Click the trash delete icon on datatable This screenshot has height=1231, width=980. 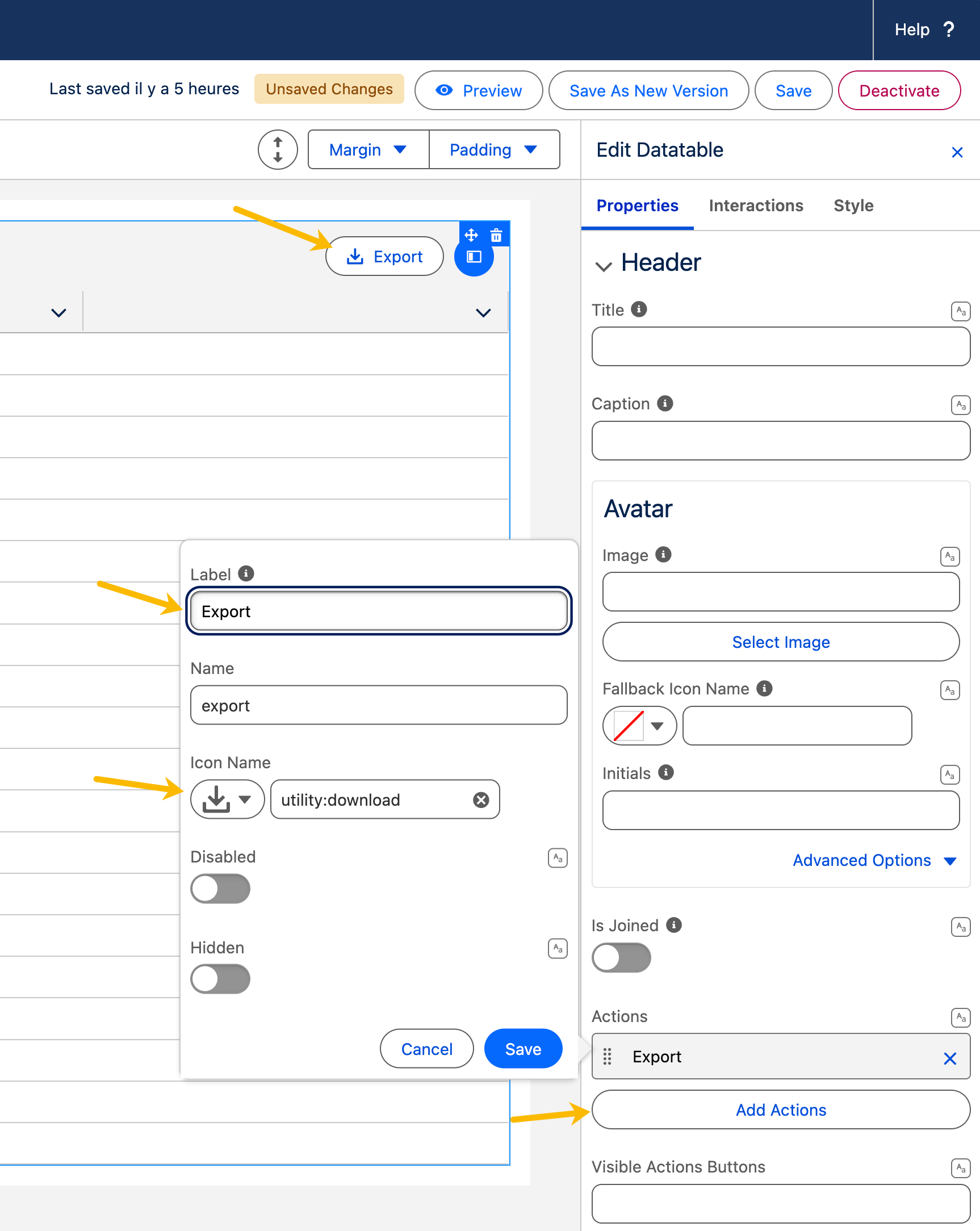[496, 235]
